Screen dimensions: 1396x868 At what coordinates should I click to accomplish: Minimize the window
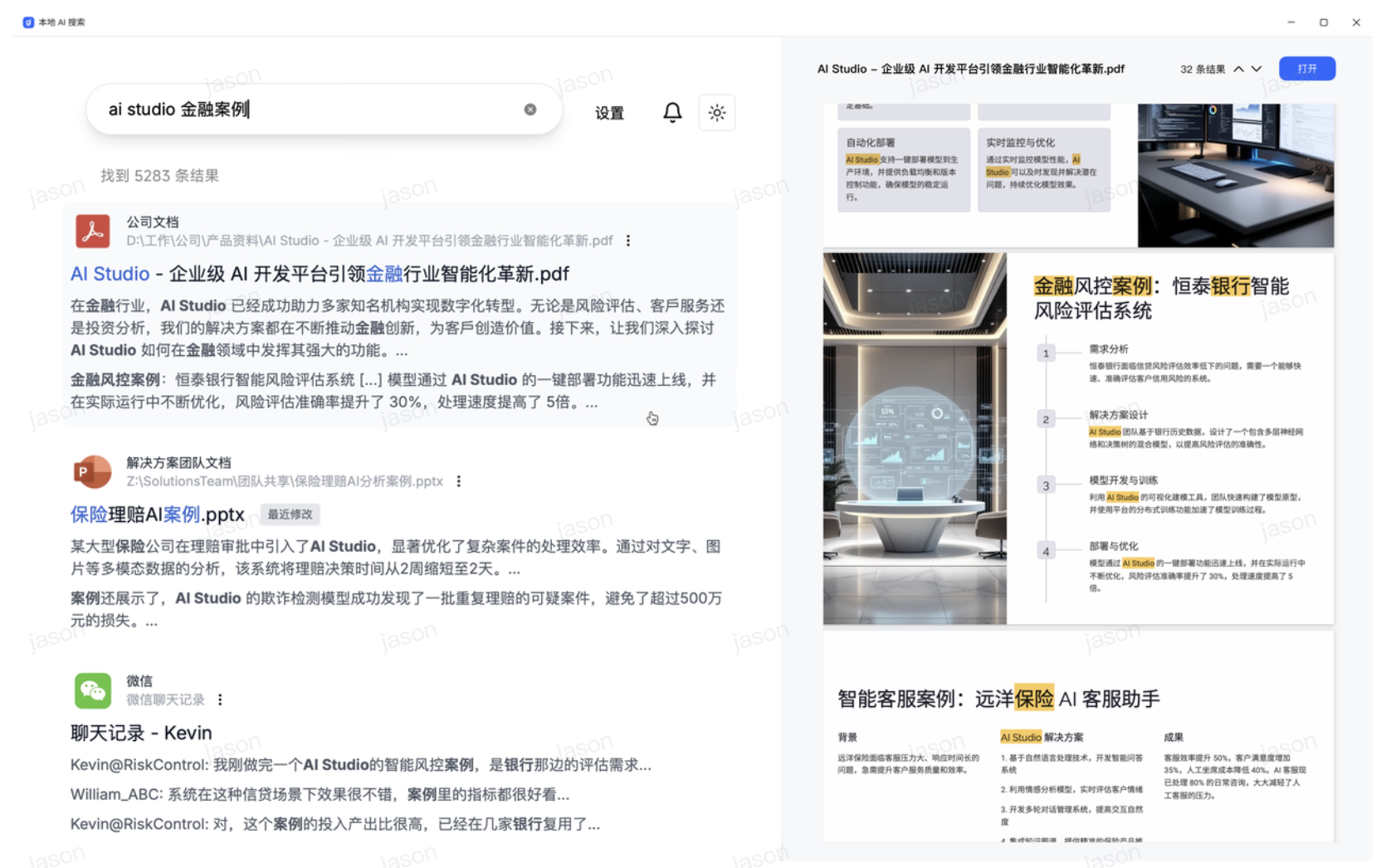pyautogui.click(x=1291, y=22)
